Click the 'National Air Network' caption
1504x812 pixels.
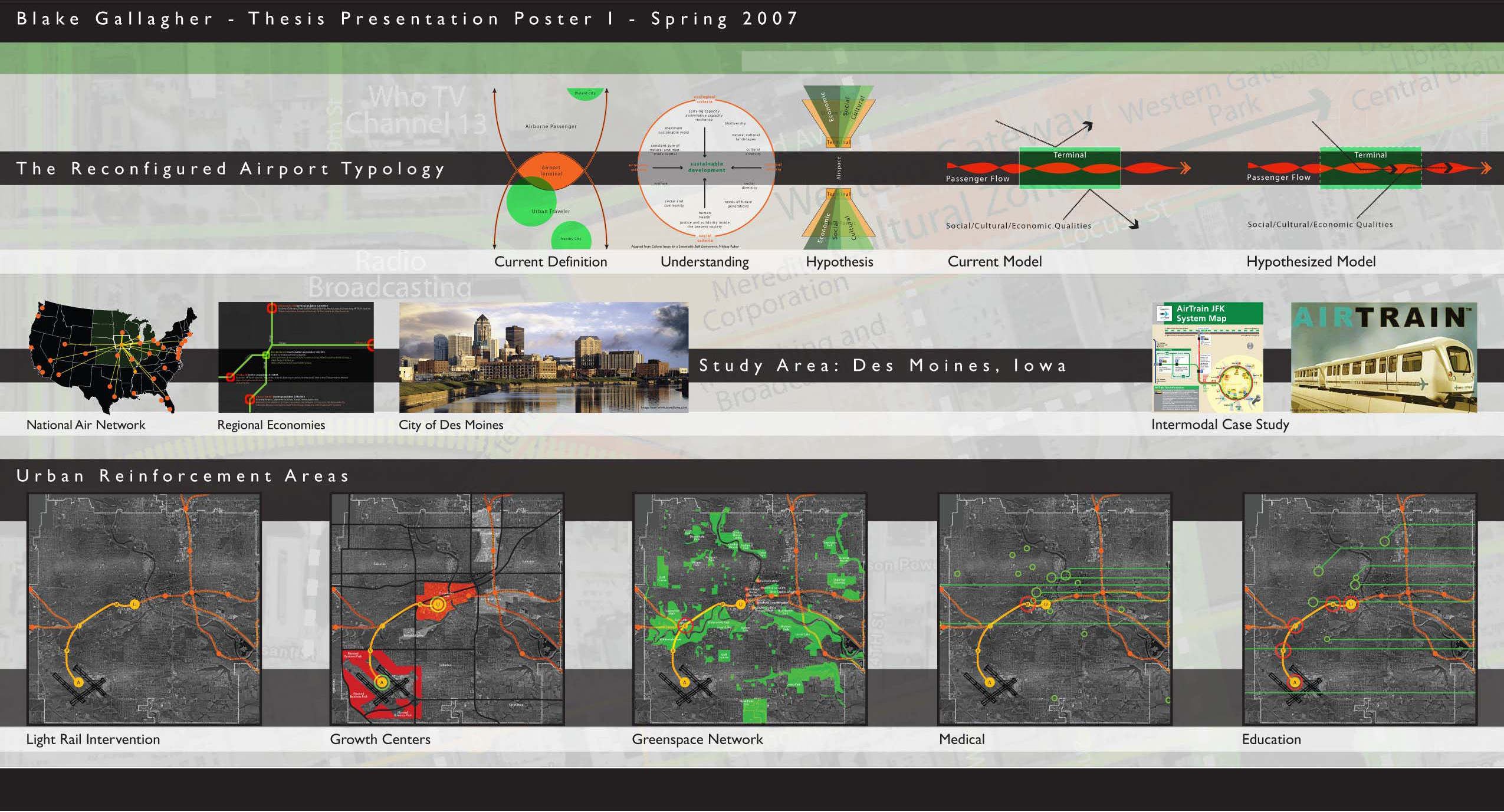tap(86, 425)
